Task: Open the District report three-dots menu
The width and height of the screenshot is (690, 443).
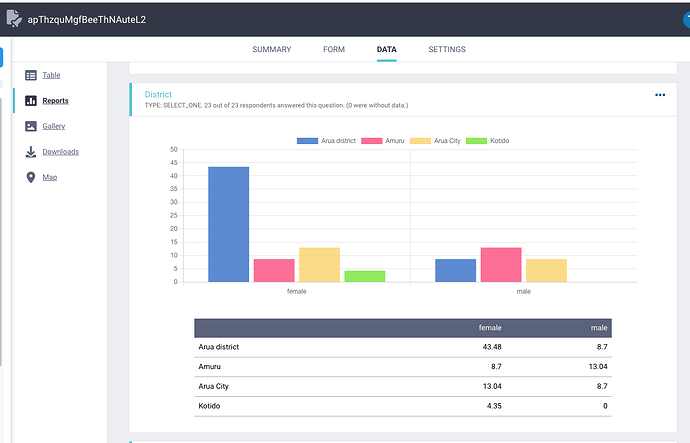Action: [x=660, y=95]
